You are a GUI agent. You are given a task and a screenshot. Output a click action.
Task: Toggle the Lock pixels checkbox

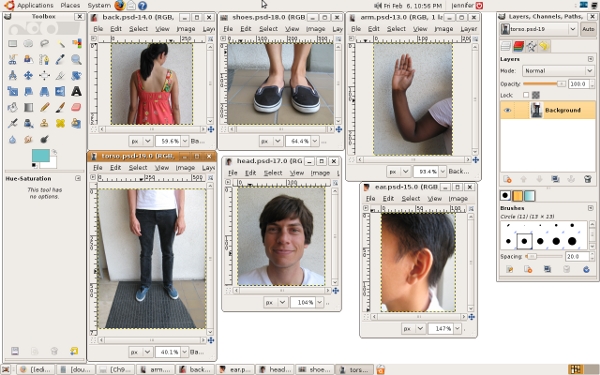click(526, 95)
